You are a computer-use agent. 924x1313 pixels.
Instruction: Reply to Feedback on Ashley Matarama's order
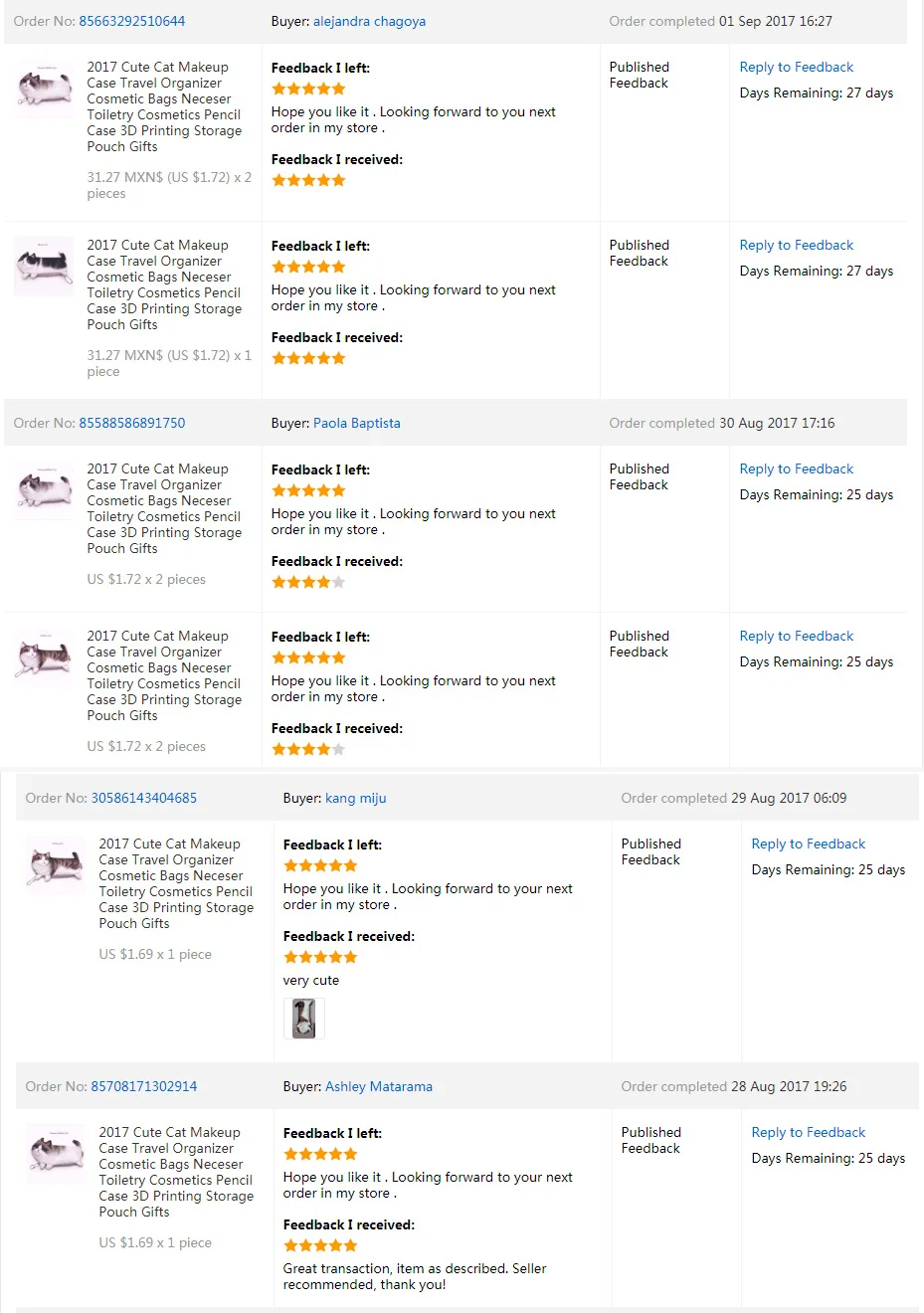[x=808, y=1132]
